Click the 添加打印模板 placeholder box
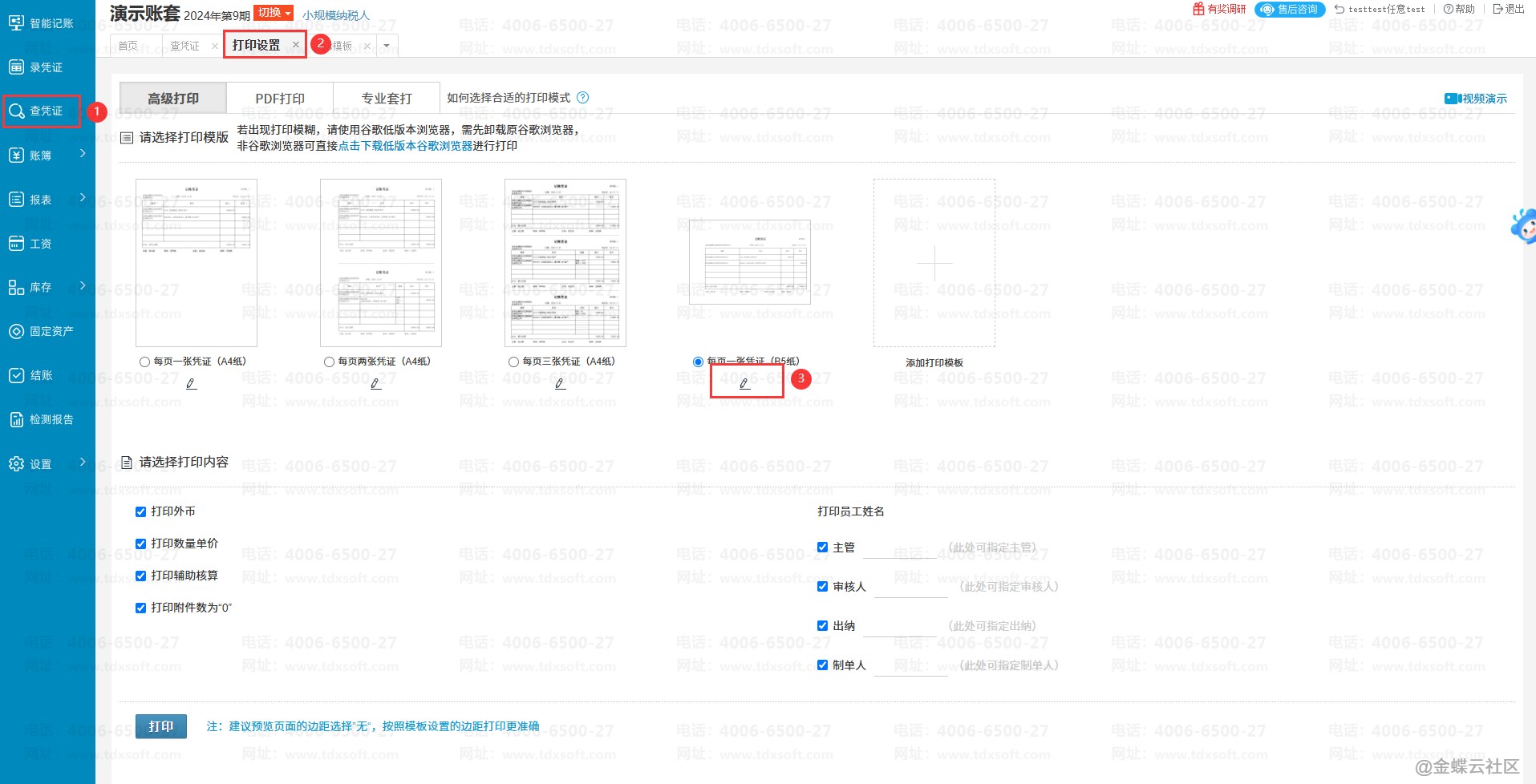 point(934,263)
